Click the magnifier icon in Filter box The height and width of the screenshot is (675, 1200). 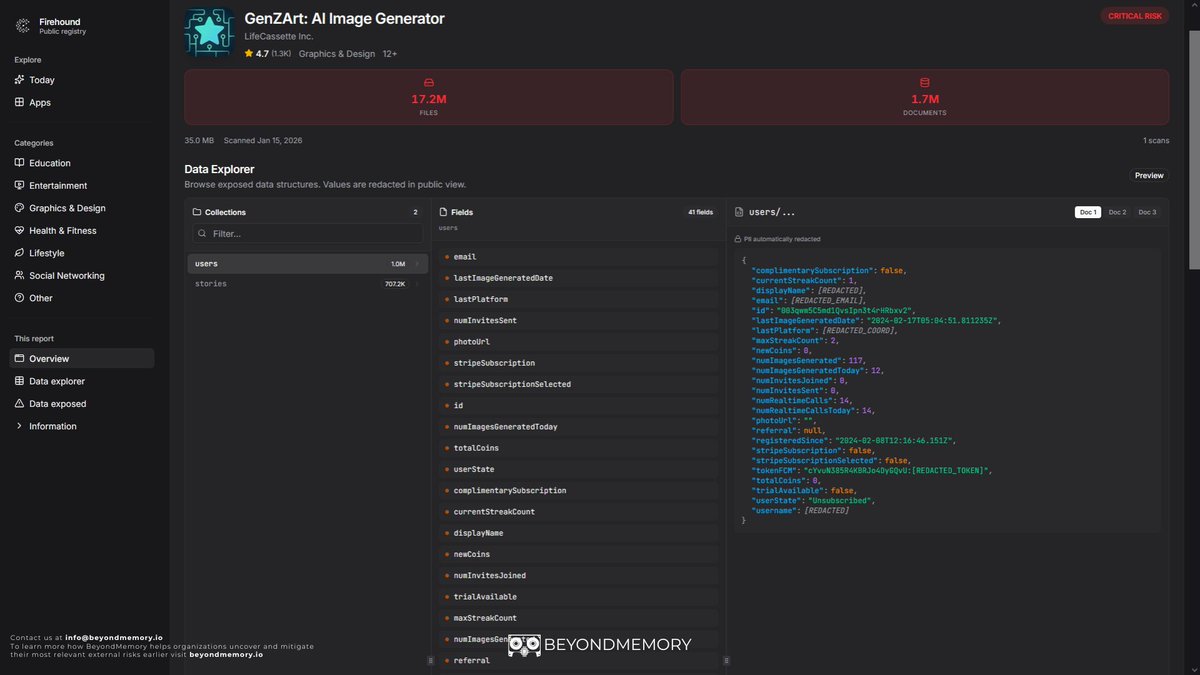pyautogui.click(x=203, y=233)
